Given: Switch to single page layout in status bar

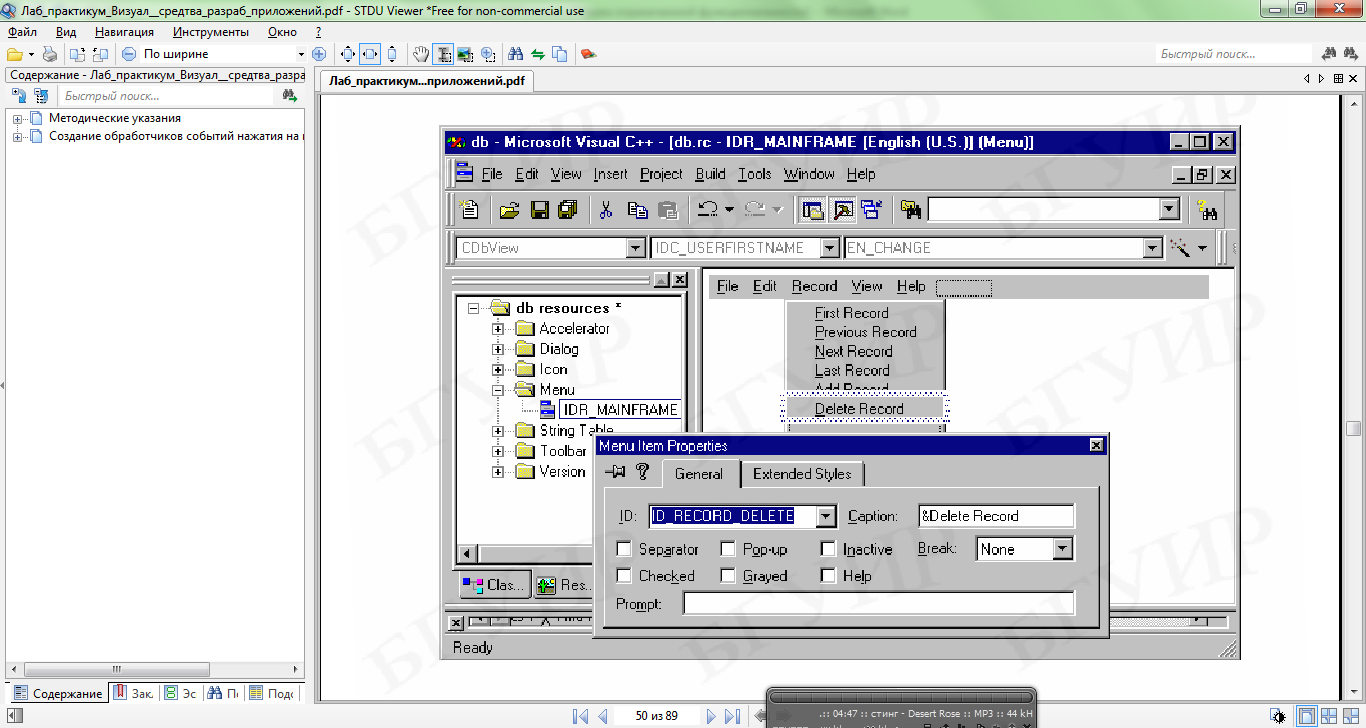Looking at the screenshot, I should 1307,716.
